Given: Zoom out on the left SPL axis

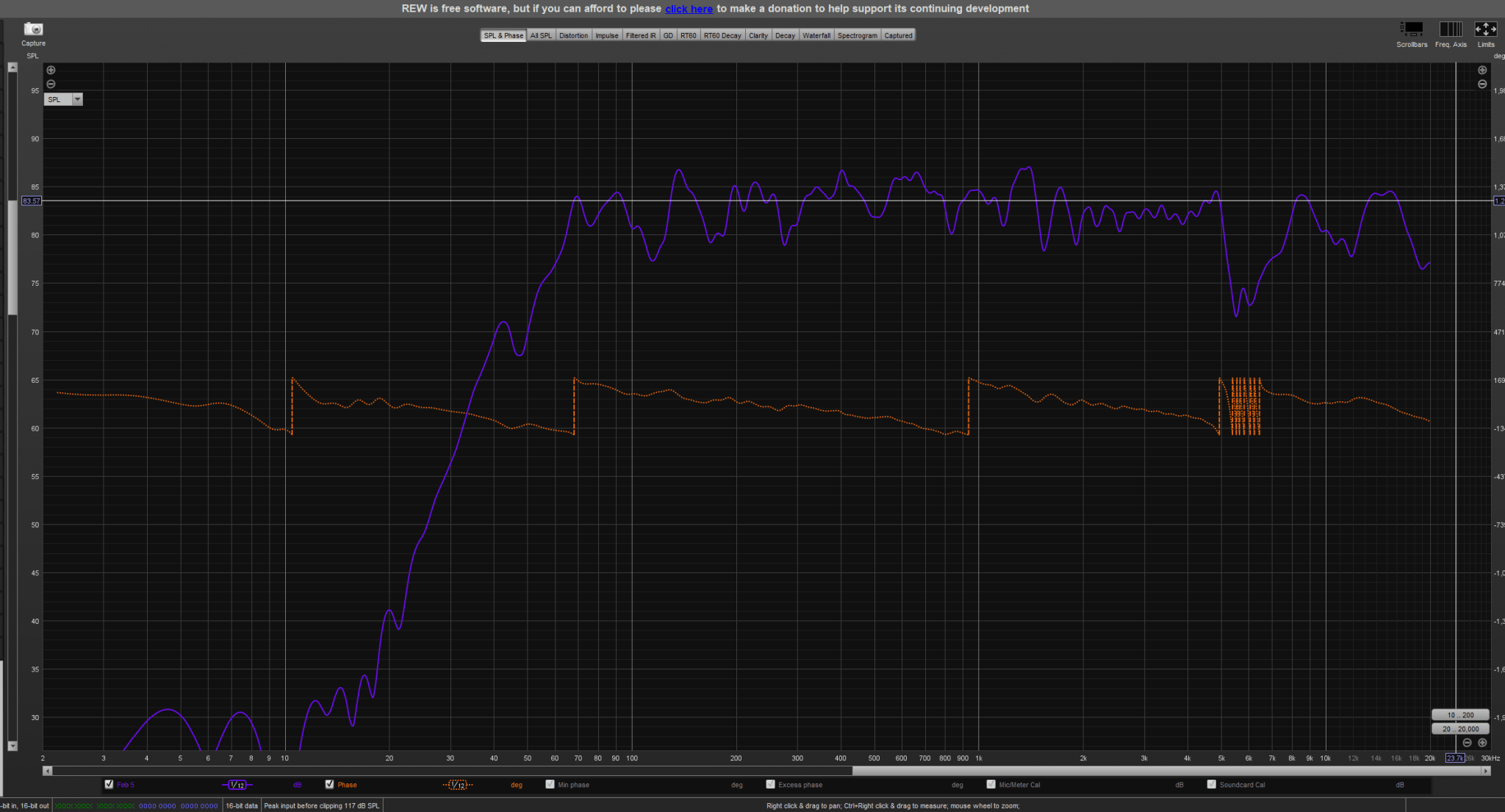Looking at the screenshot, I should 51,84.
